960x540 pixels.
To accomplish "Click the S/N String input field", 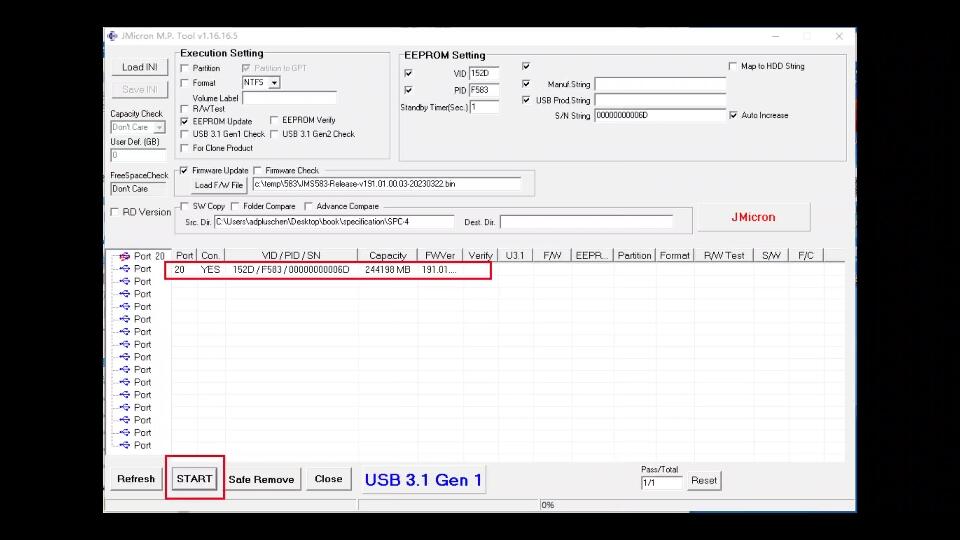I will [660, 115].
